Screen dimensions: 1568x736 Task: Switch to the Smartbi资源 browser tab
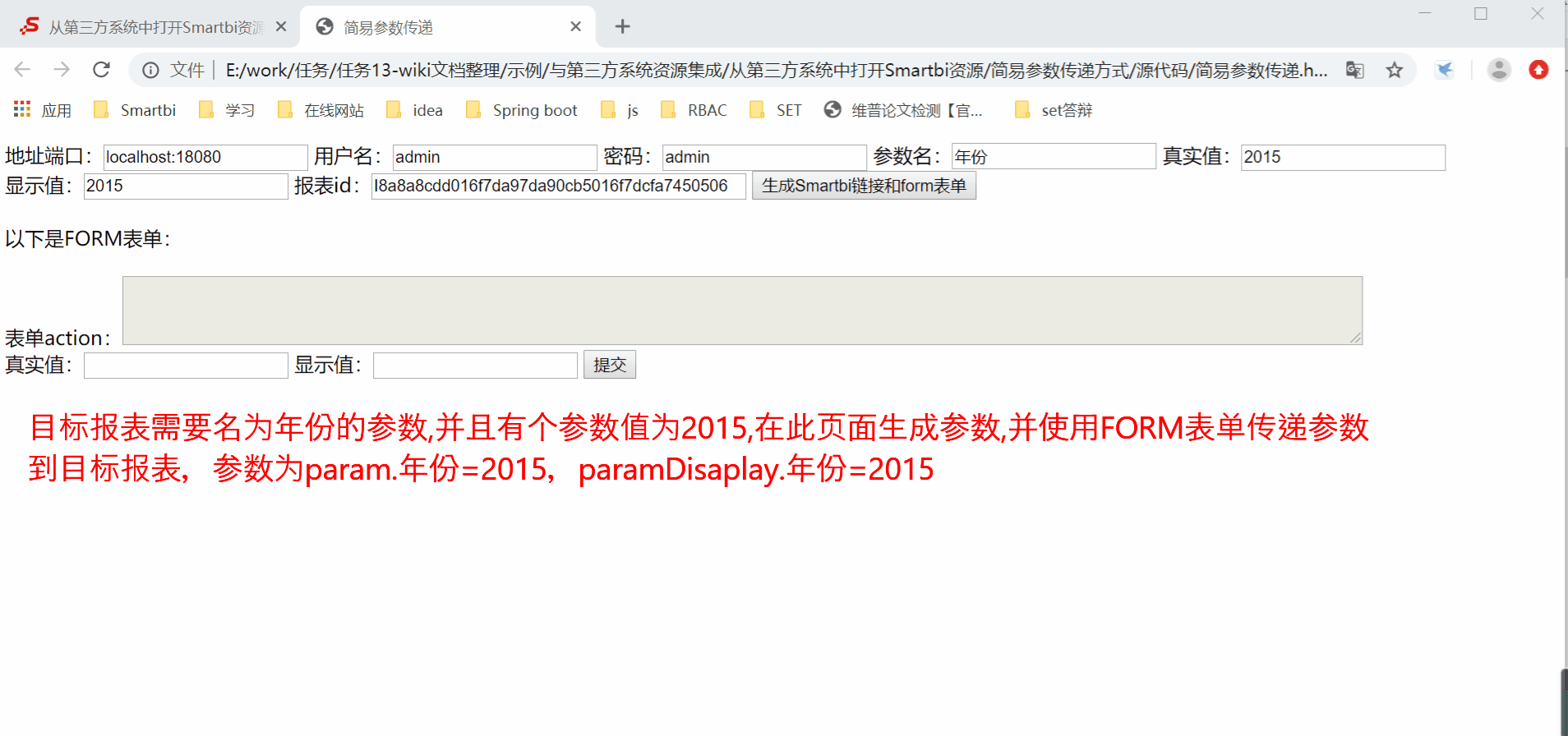(152, 27)
